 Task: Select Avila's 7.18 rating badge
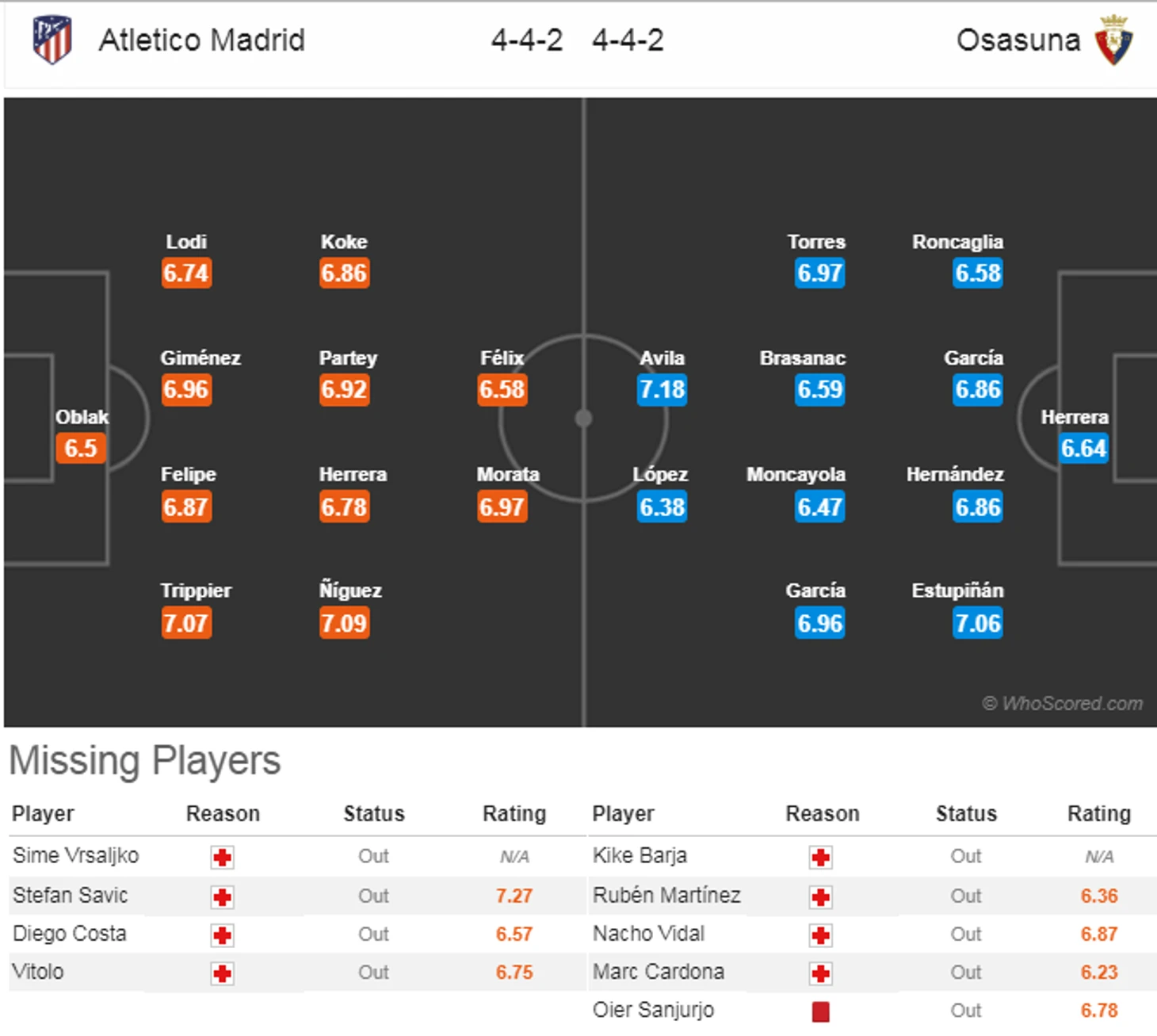point(662,390)
